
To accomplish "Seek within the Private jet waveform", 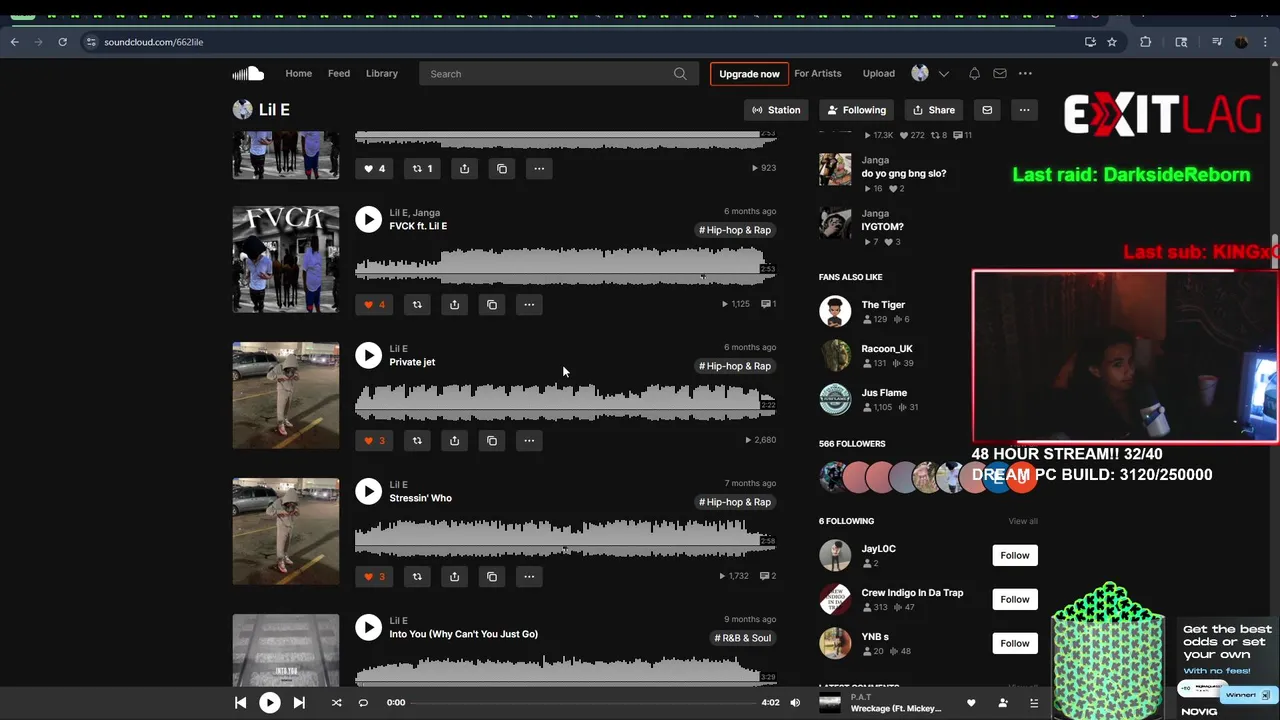I will (565, 403).
